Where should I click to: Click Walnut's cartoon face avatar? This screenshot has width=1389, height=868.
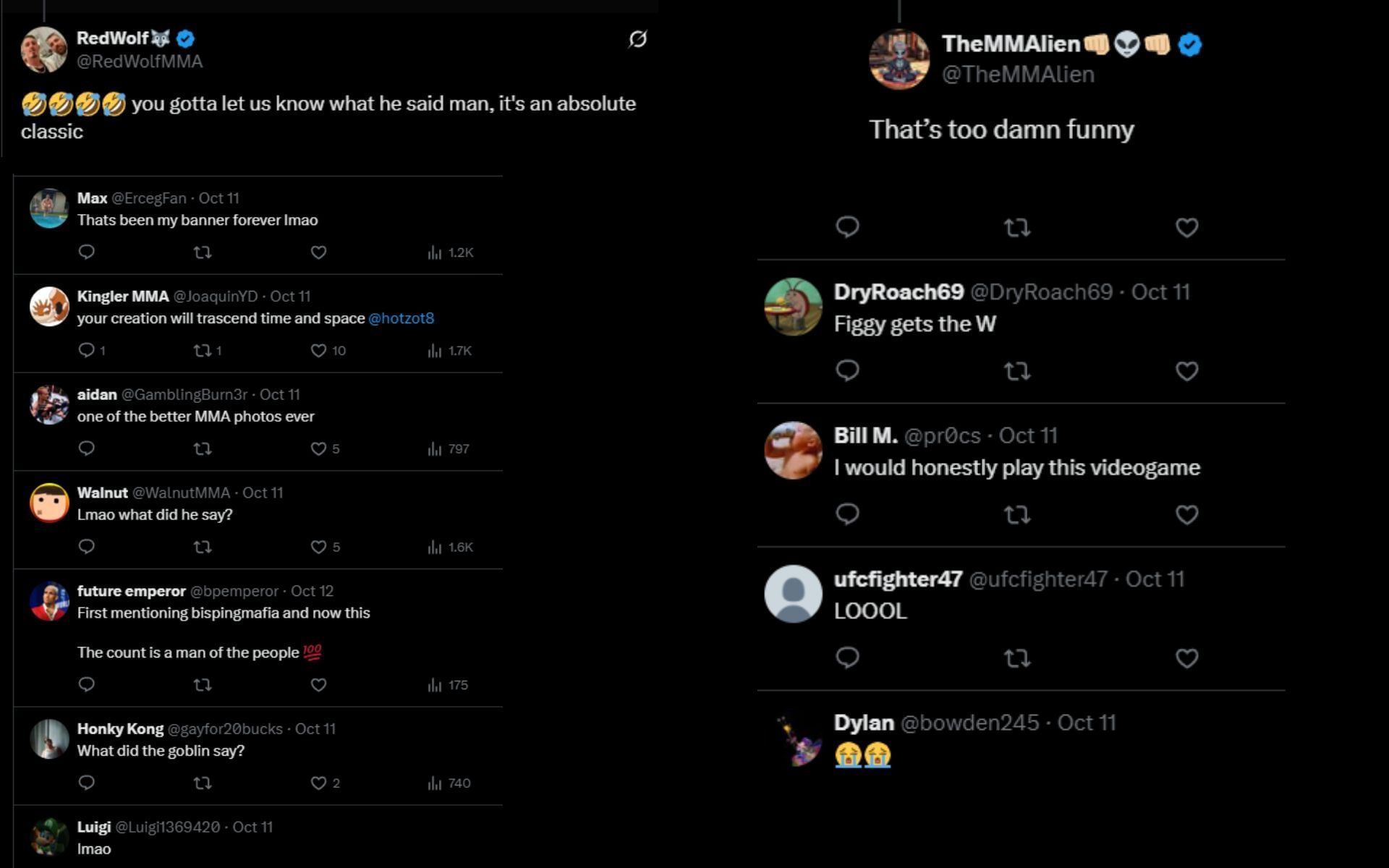pyautogui.click(x=49, y=503)
